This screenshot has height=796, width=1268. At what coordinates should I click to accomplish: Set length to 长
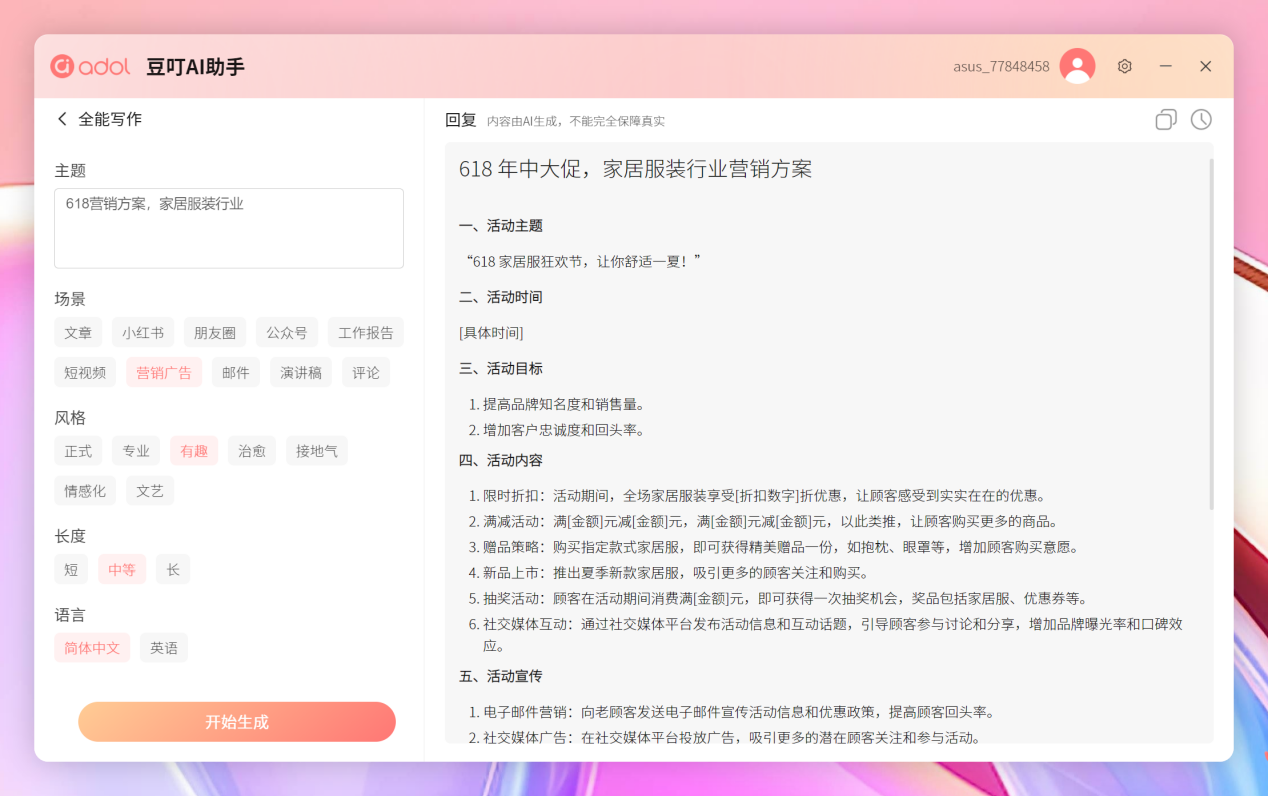173,570
